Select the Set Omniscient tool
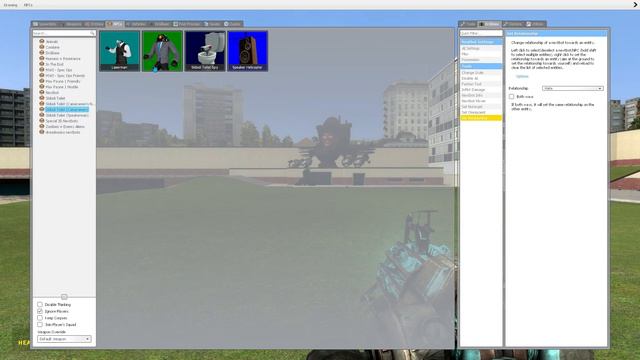Viewport: 640px width, 360px height. click(481, 112)
